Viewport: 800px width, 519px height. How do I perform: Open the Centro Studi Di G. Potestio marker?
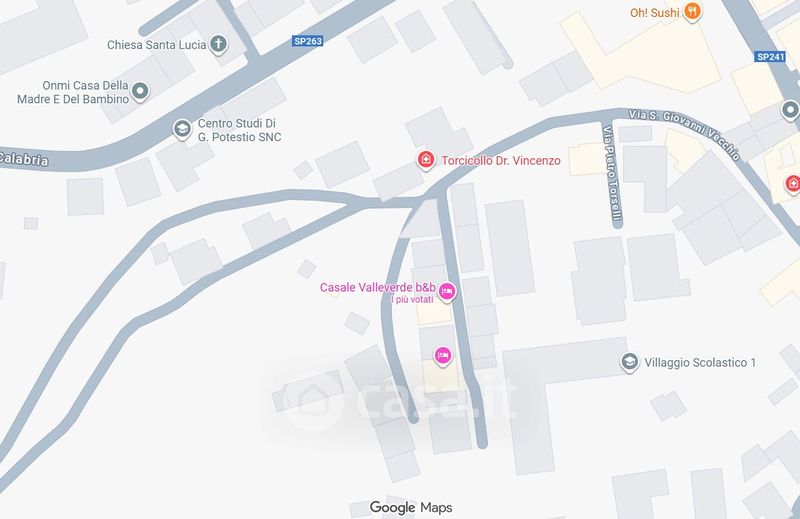[182, 129]
